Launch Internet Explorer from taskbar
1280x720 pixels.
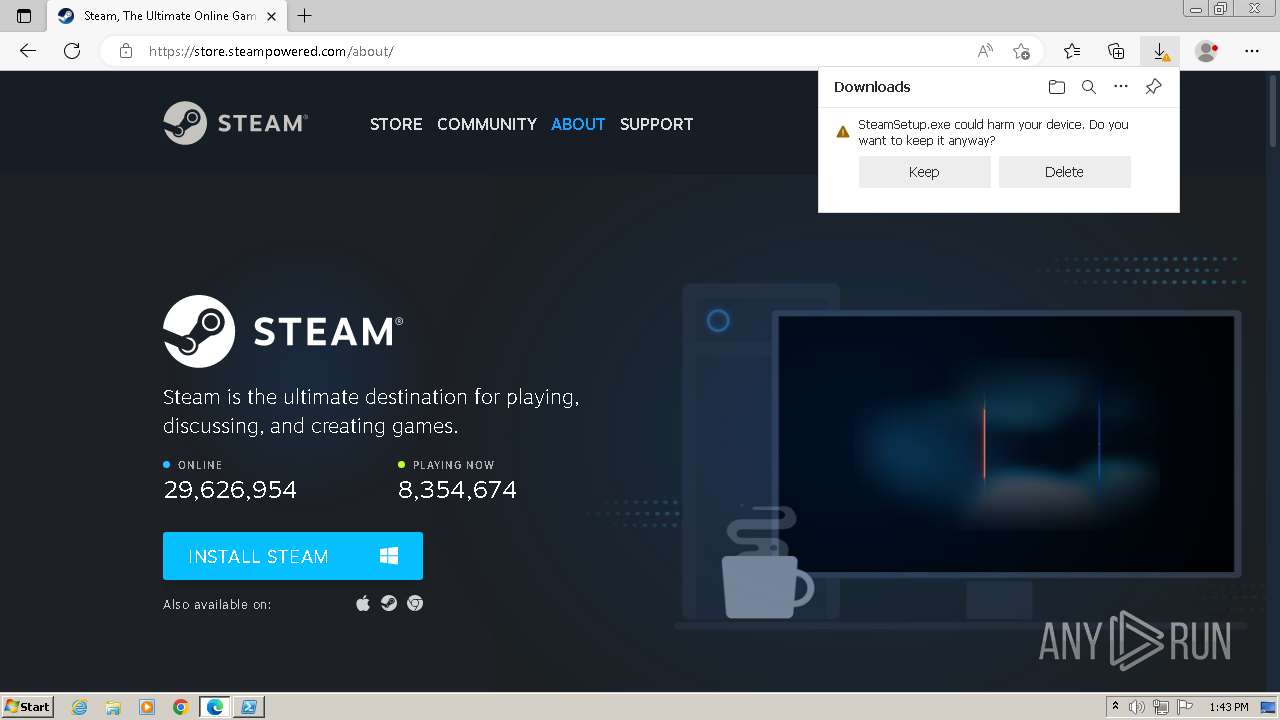coord(80,707)
